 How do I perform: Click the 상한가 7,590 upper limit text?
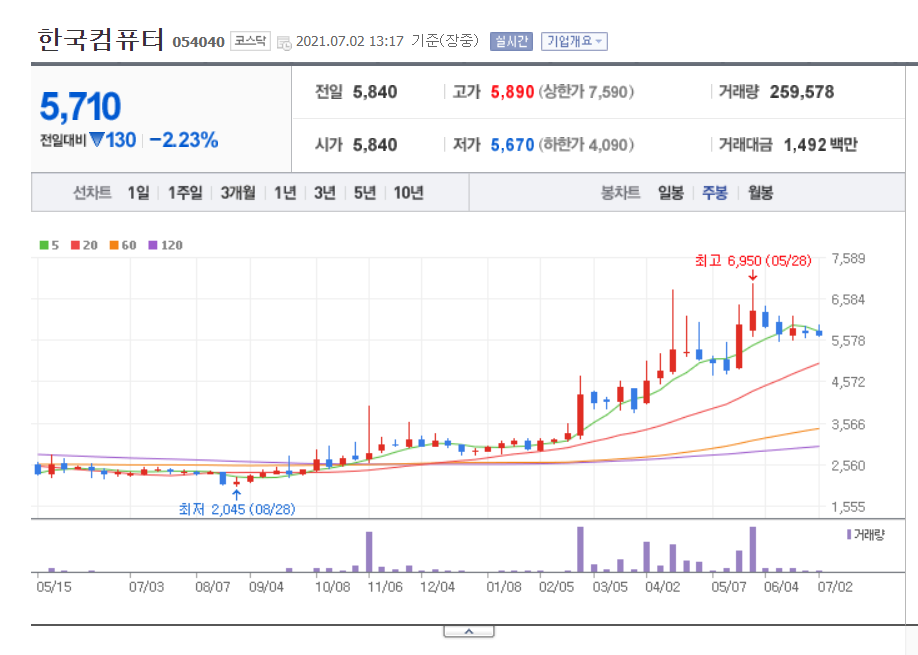[586, 92]
